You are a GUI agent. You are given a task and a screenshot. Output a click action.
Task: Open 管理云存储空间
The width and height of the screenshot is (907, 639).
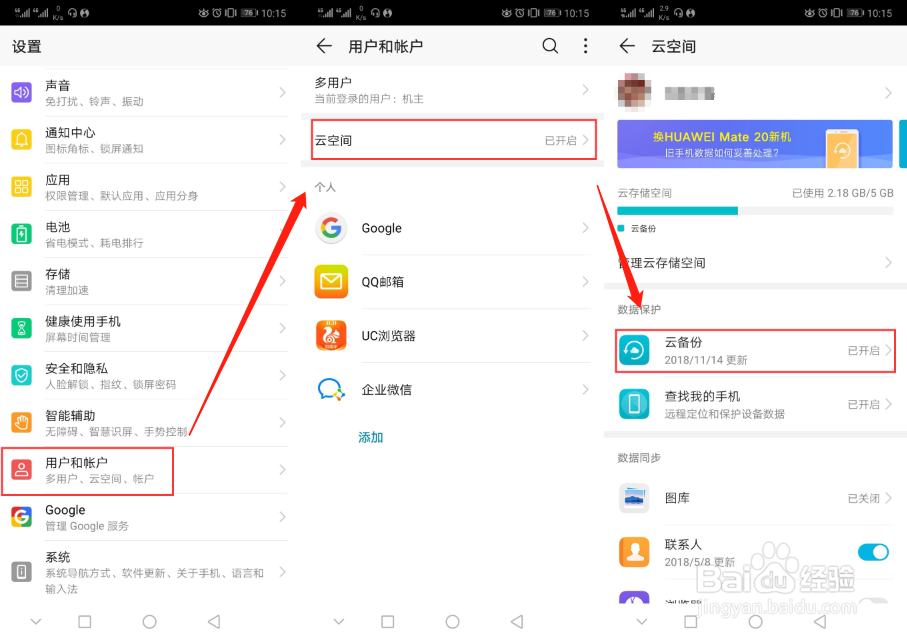pyautogui.click(x=755, y=263)
